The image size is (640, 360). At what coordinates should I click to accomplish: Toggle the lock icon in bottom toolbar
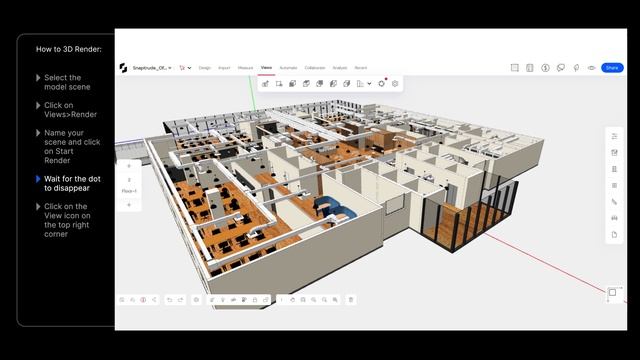point(255,300)
